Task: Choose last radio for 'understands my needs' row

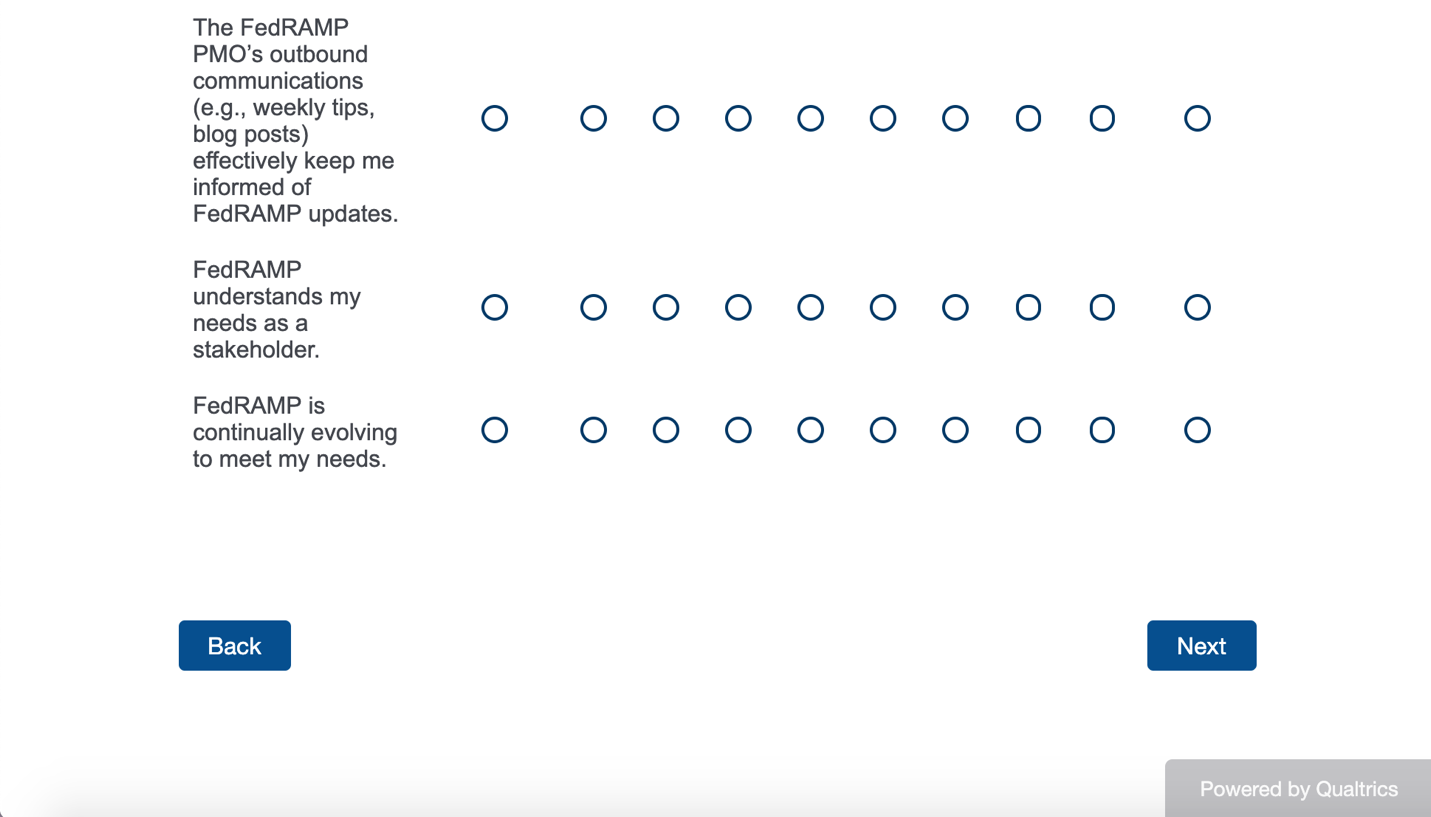Action: 1197,308
